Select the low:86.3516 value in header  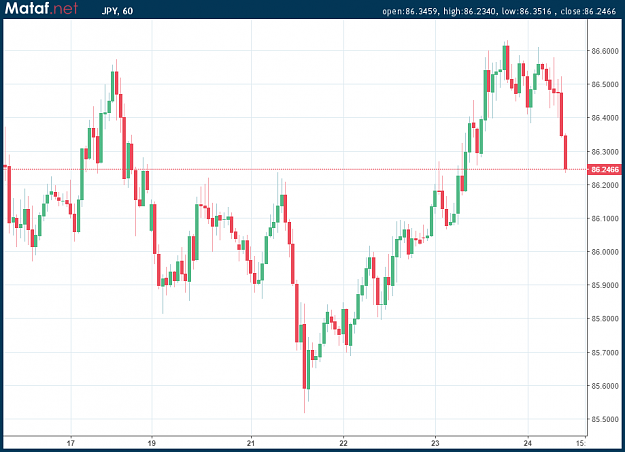pyautogui.click(x=526, y=11)
